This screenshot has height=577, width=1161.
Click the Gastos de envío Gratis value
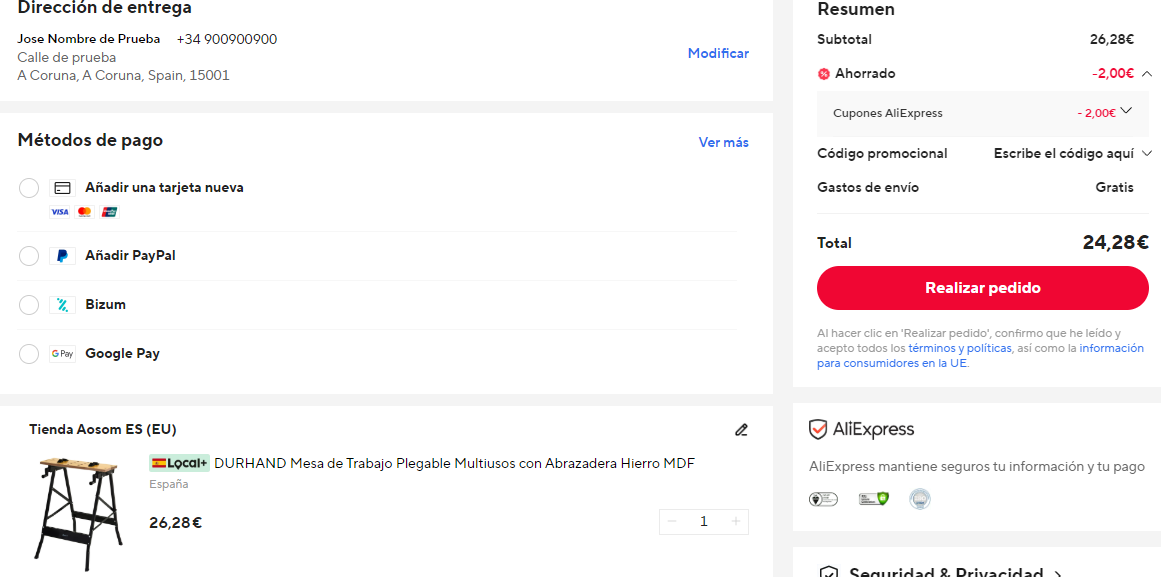[1114, 187]
